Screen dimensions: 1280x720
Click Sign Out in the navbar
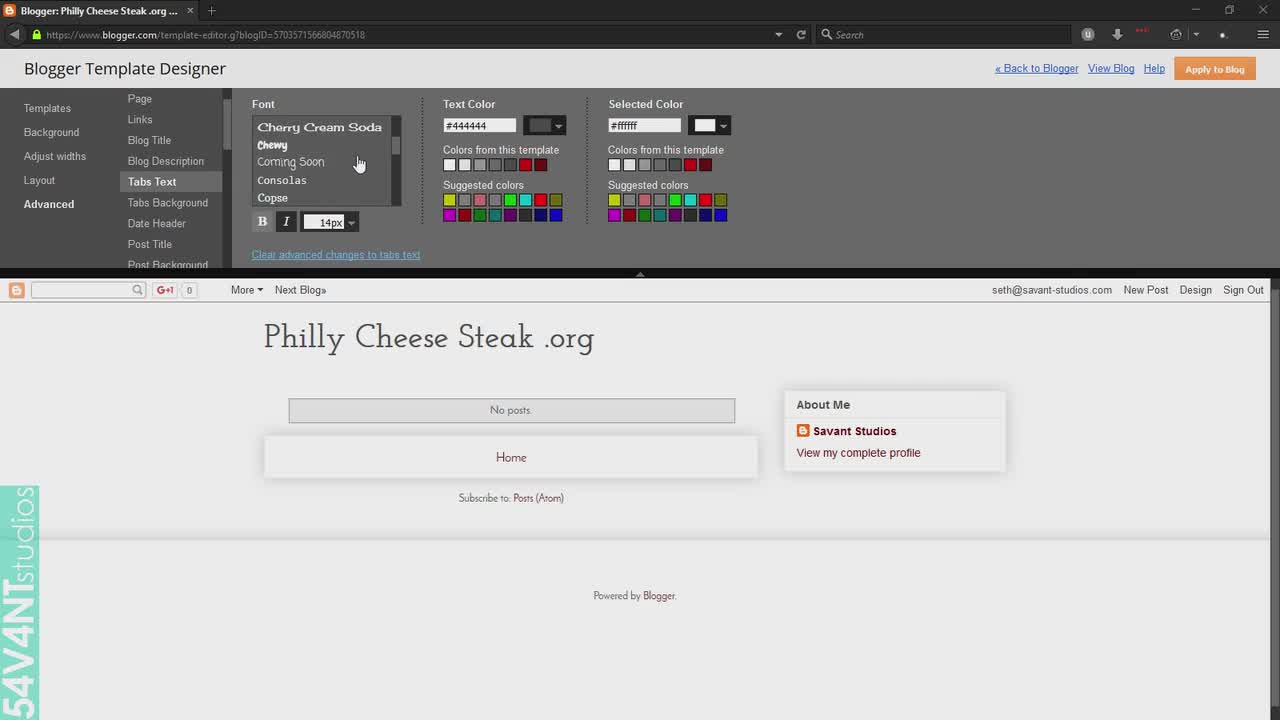pos(1243,290)
